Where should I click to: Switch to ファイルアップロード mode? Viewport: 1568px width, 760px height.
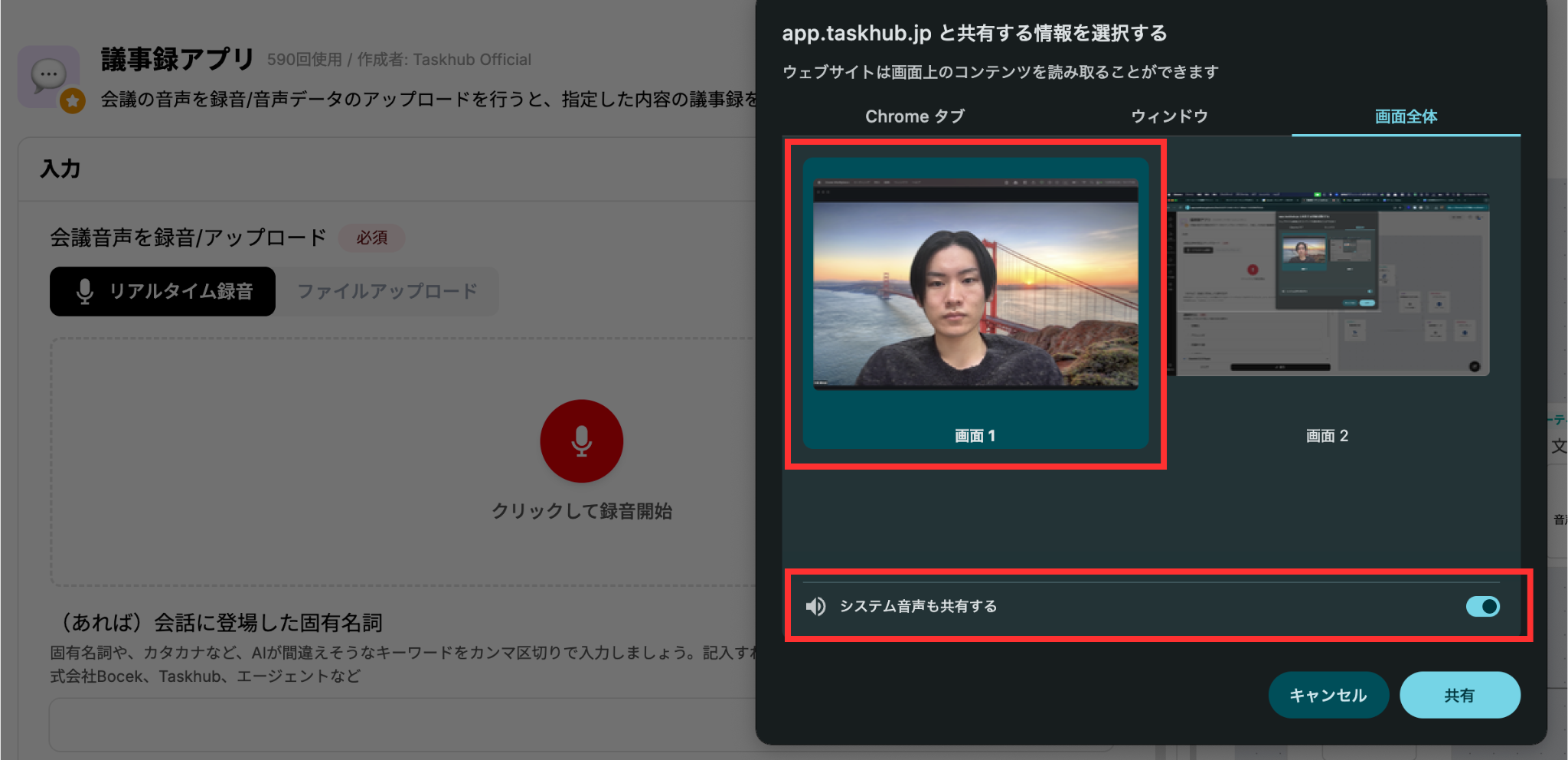(387, 292)
